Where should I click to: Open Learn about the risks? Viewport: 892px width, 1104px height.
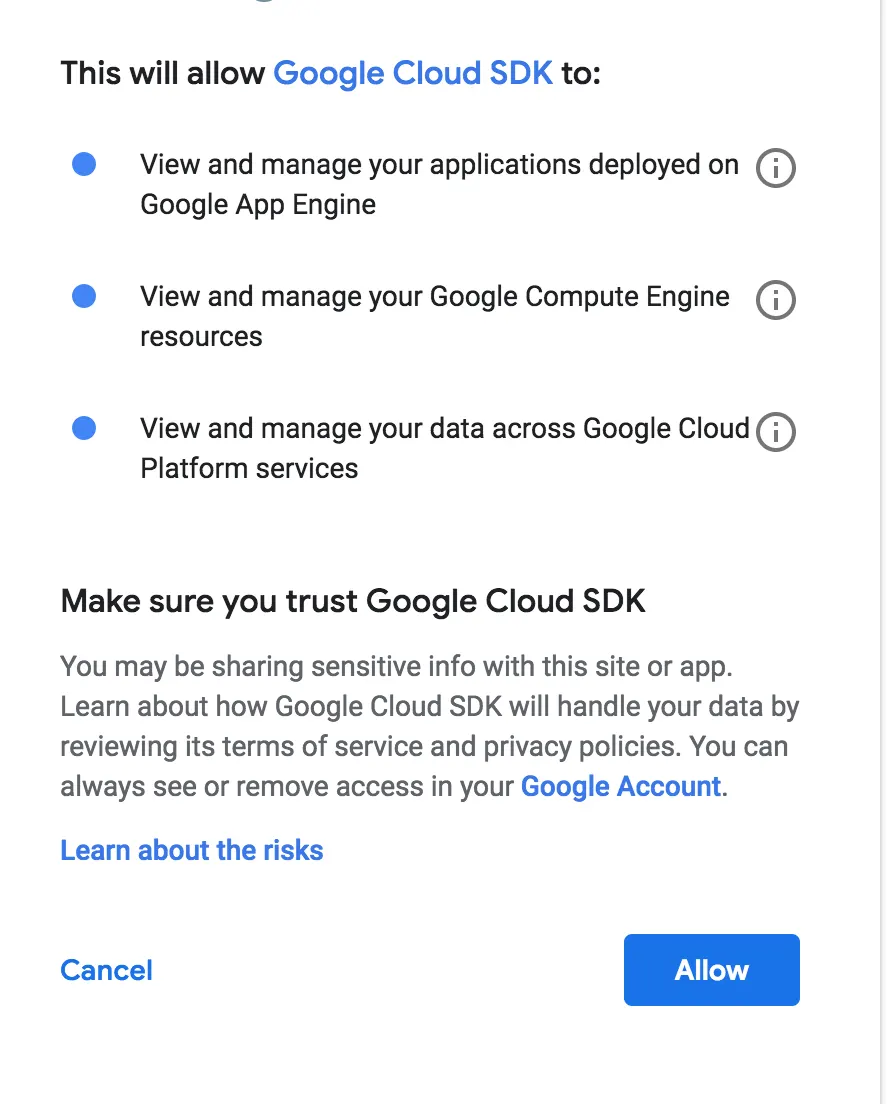pyautogui.click(x=191, y=849)
